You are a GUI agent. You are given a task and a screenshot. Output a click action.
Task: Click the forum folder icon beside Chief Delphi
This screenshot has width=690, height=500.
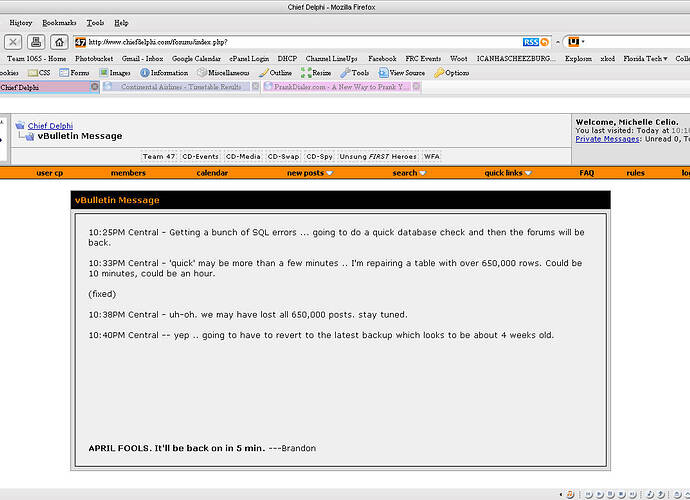pos(20,125)
